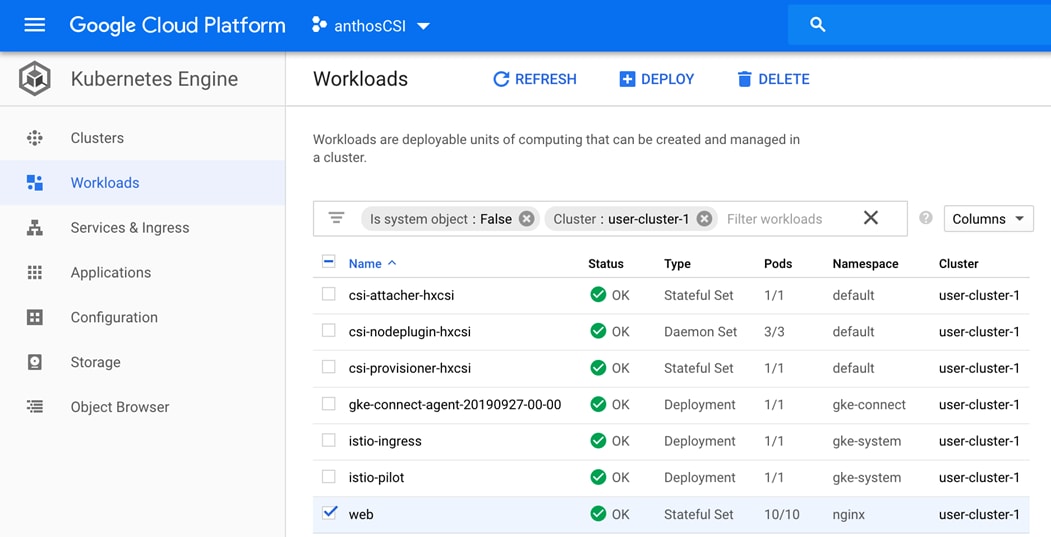The width and height of the screenshot is (1051, 537).
Task: Click green OK status icon for csi-attacher-hxcsi
Action: click(598, 294)
